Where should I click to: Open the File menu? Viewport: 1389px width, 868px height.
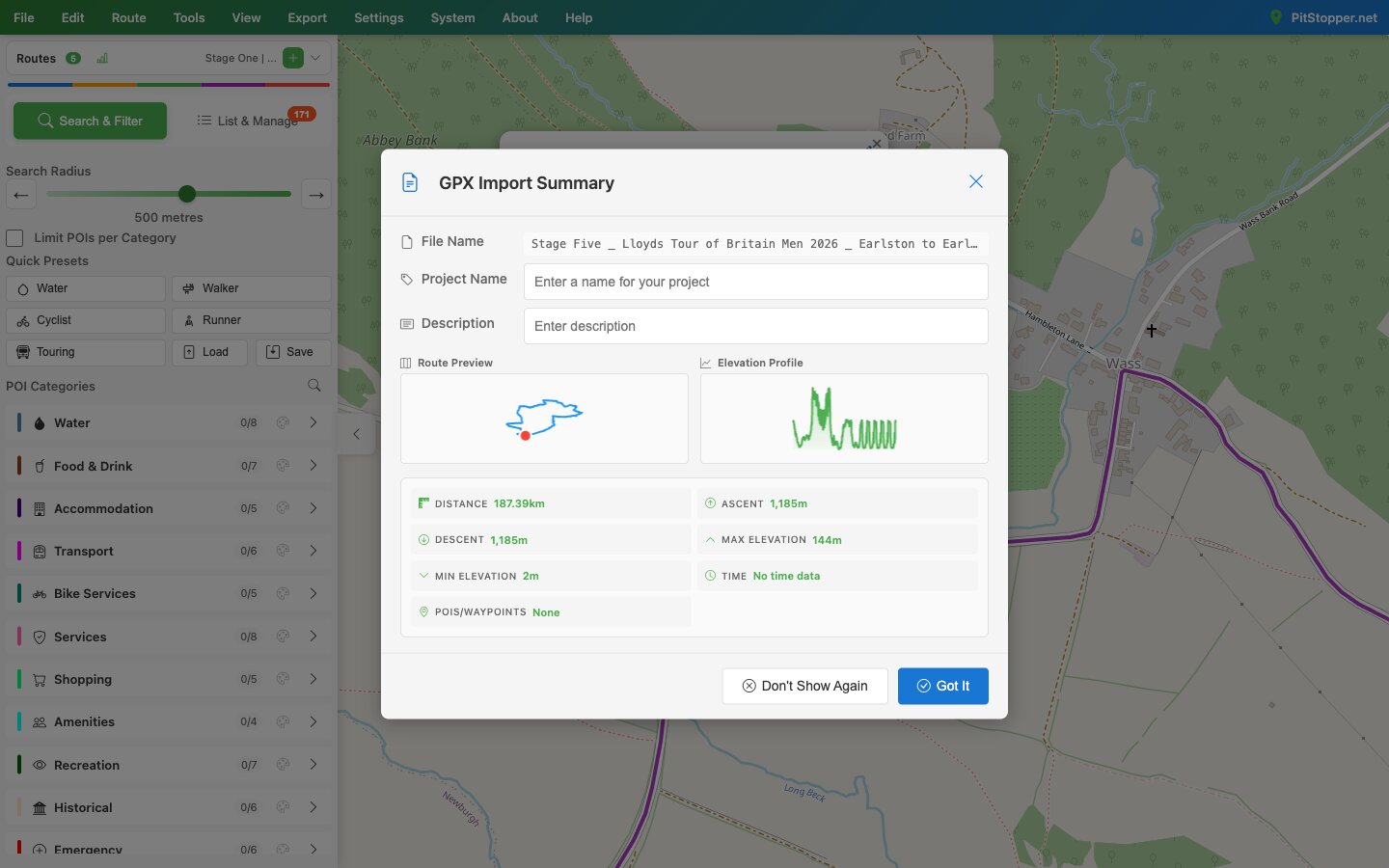24,17
